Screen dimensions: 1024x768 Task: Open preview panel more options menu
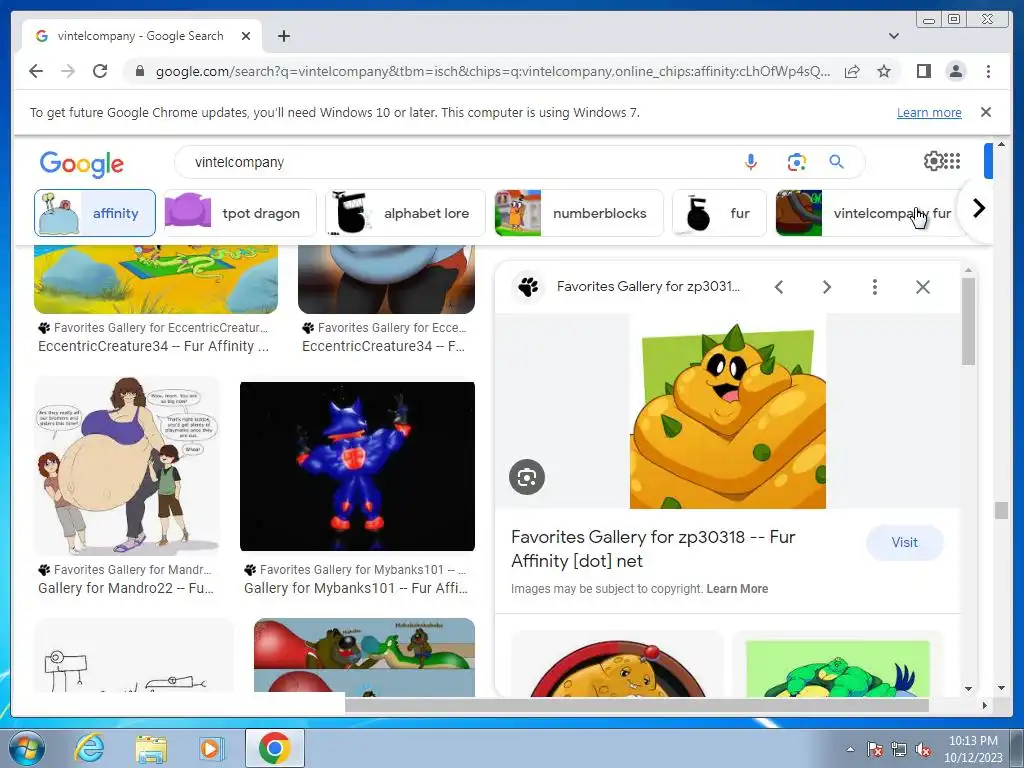874,287
